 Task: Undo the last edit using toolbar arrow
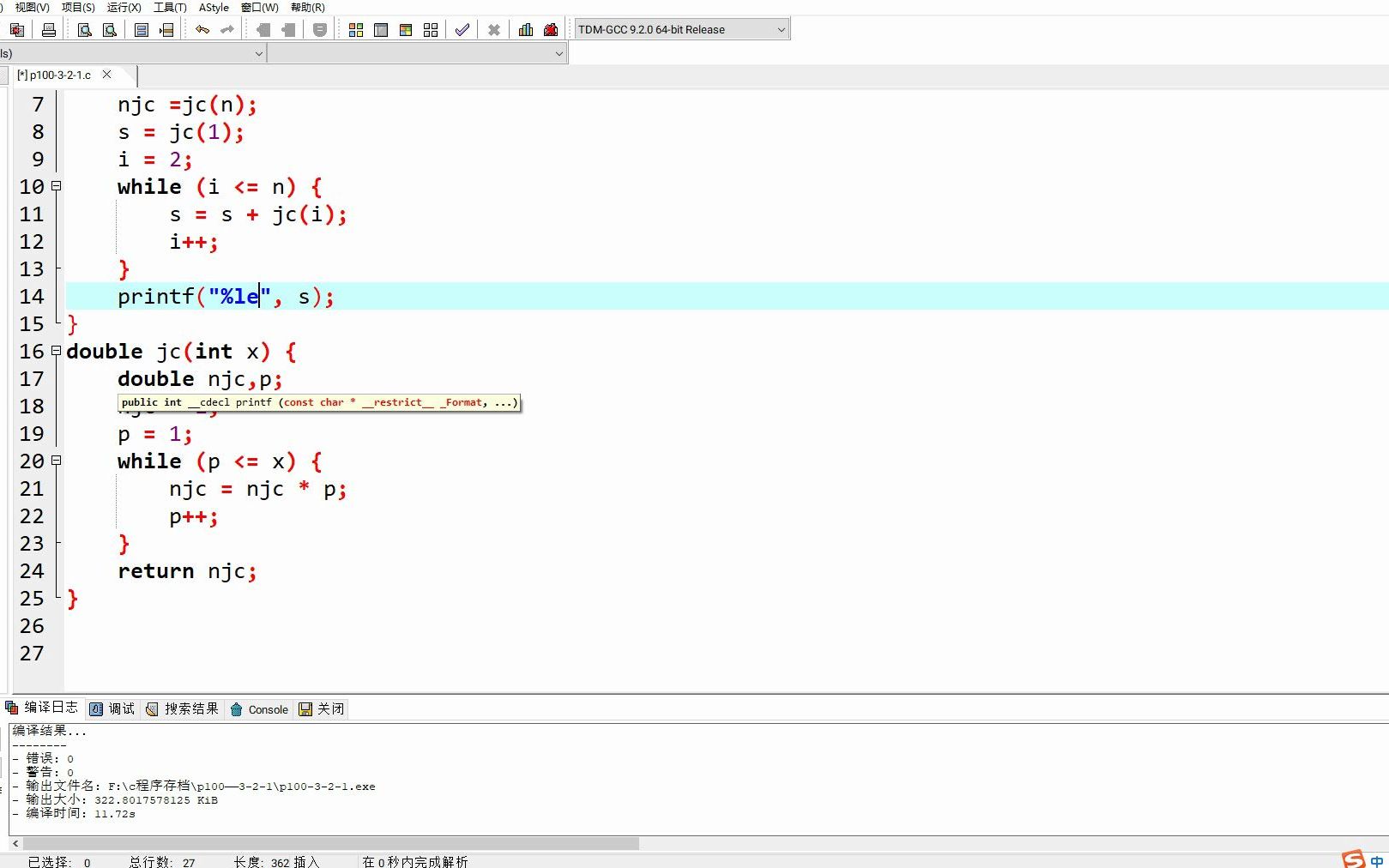click(202, 30)
